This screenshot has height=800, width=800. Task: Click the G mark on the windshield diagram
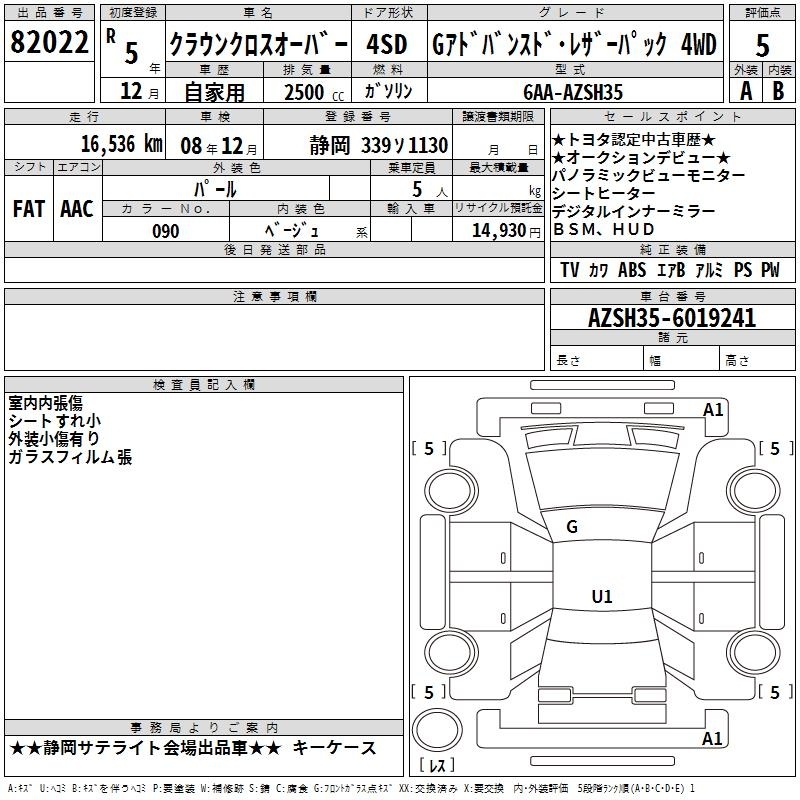(x=572, y=527)
